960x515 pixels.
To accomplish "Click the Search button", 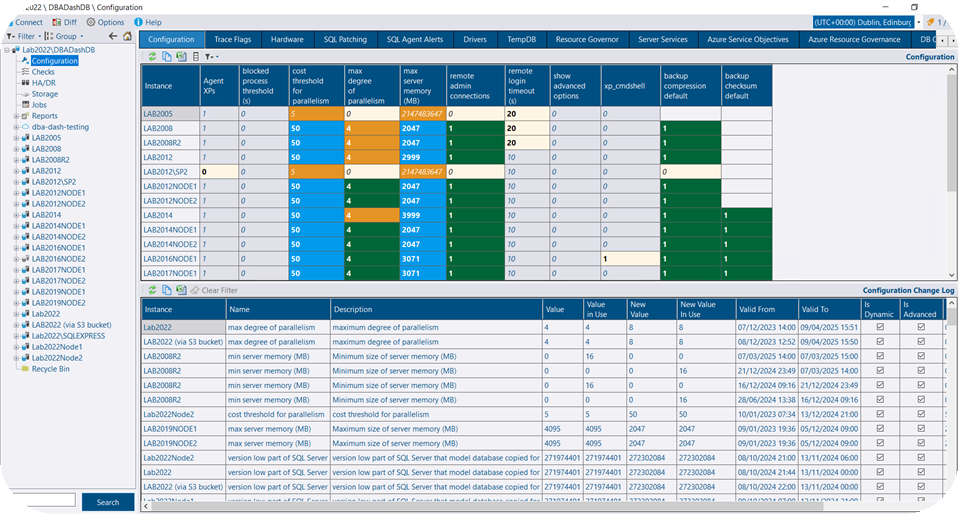I will [x=108, y=502].
